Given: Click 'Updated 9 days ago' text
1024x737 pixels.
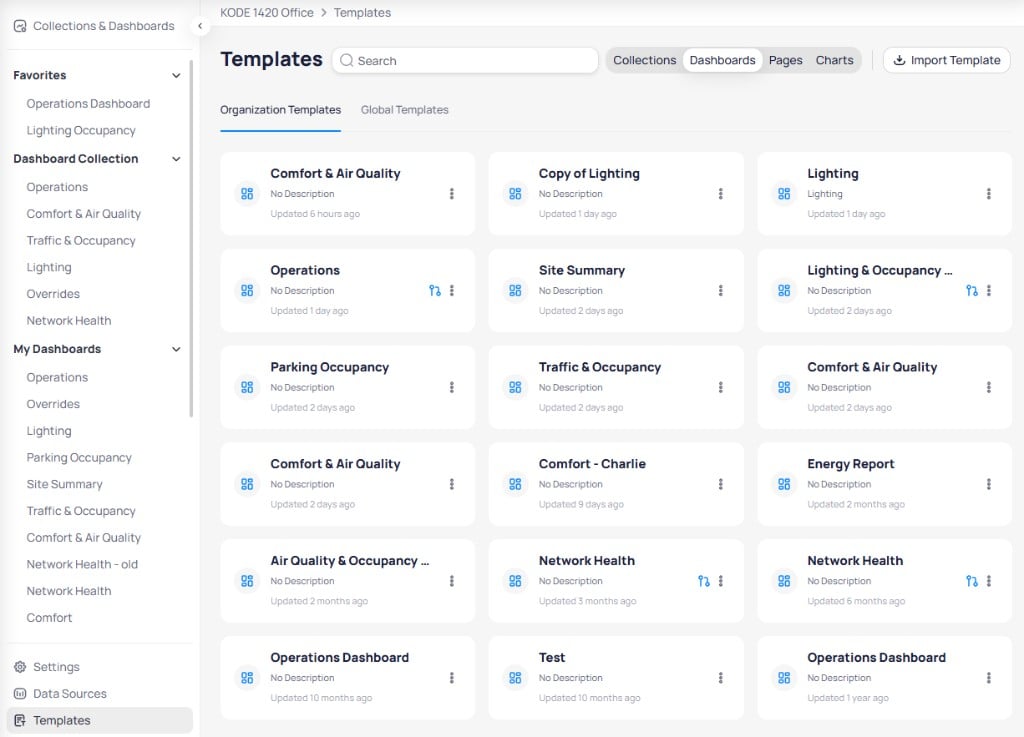Looking at the screenshot, I should [x=581, y=505].
